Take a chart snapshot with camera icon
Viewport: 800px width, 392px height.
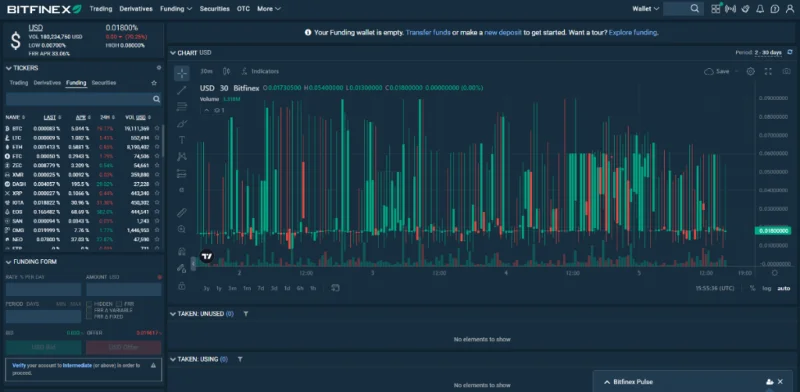coord(786,71)
